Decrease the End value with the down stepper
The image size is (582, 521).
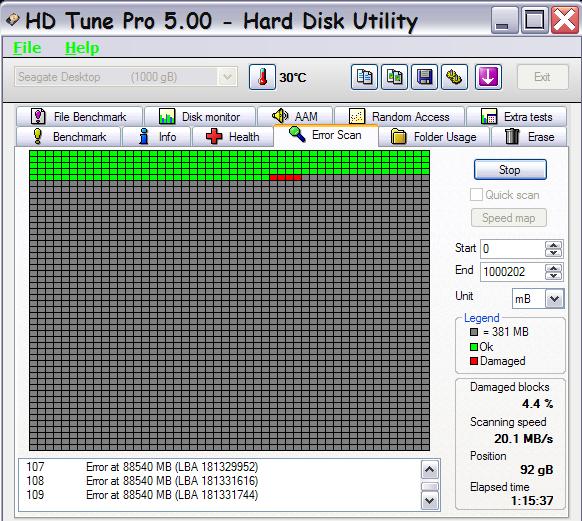coord(553,276)
